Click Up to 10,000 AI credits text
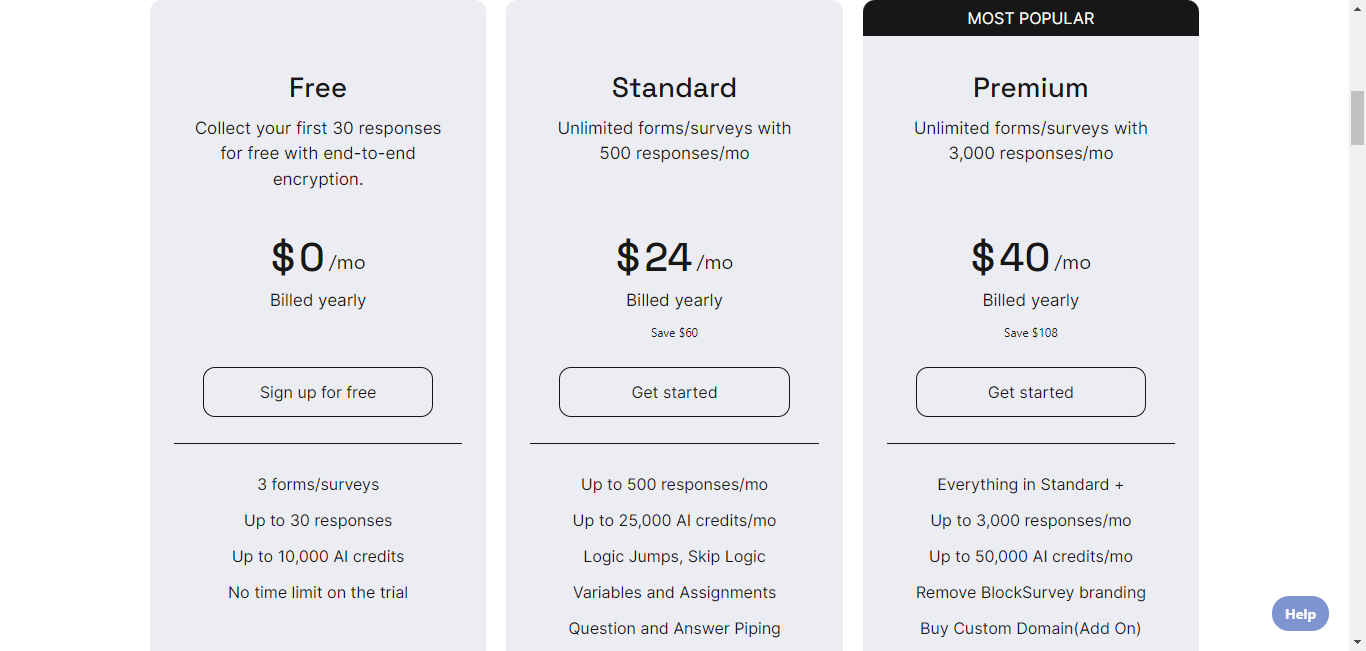The width and height of the screenshot is (1366, 651). [318, 556]
